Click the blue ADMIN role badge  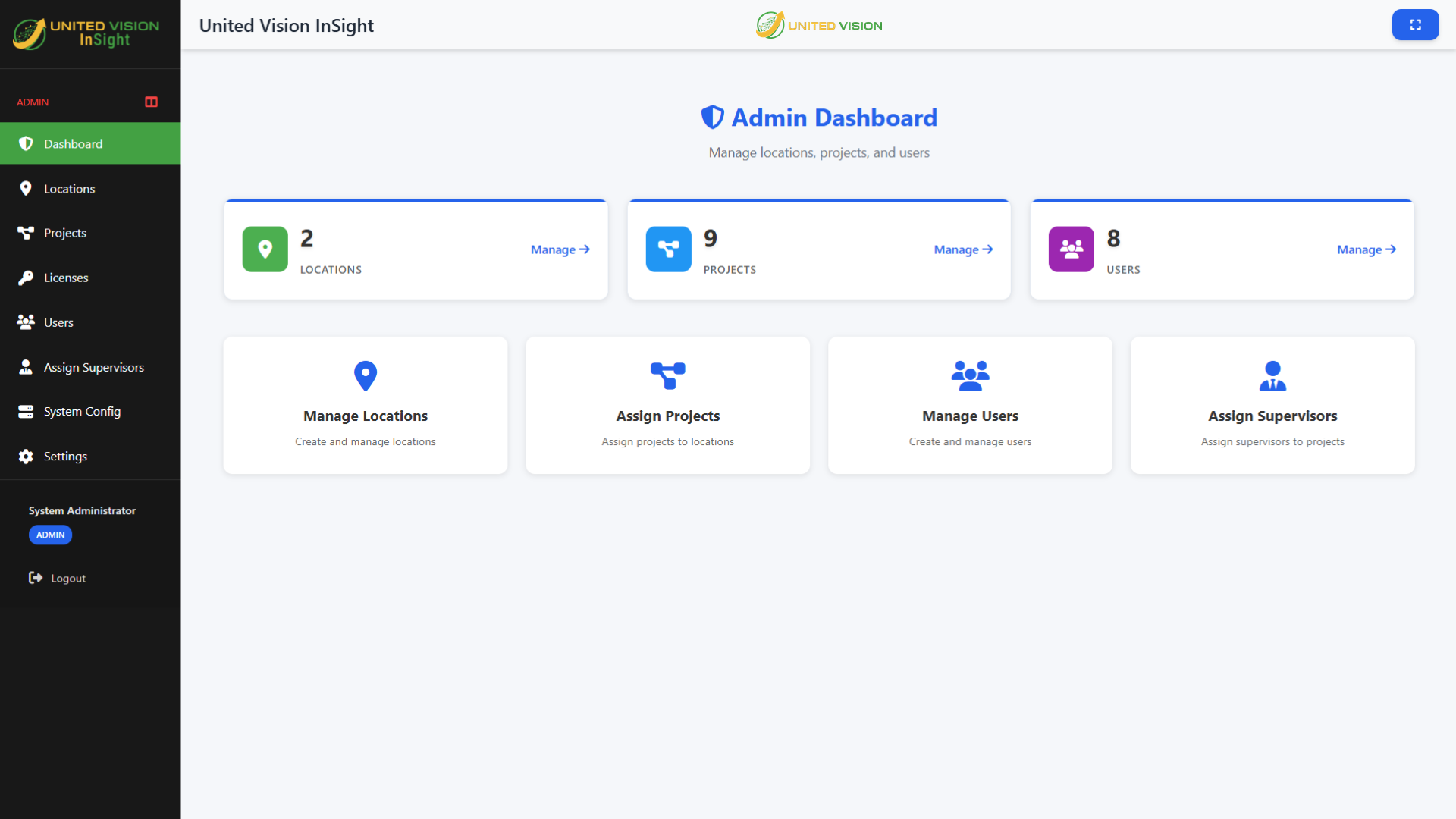(50, 535)
